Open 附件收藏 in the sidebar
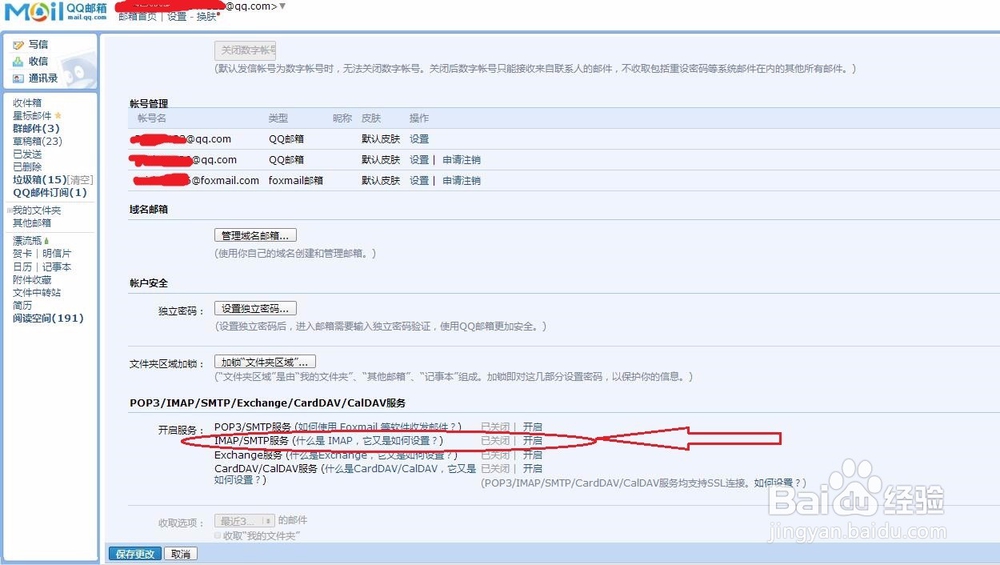 coord(32,279)
